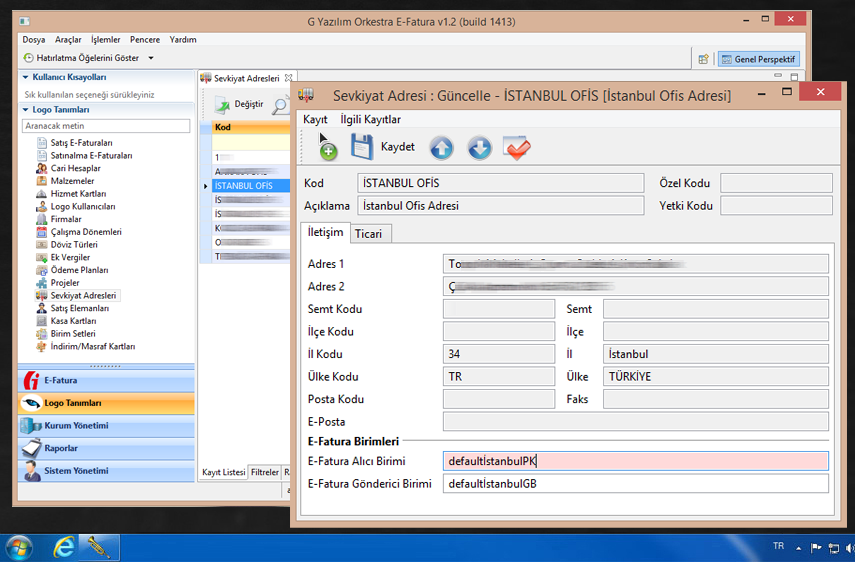Open the Kurum Yönetimi panel
Image resolution: width=855 pixels, height=562 pixels.
[x=106, y=426]
